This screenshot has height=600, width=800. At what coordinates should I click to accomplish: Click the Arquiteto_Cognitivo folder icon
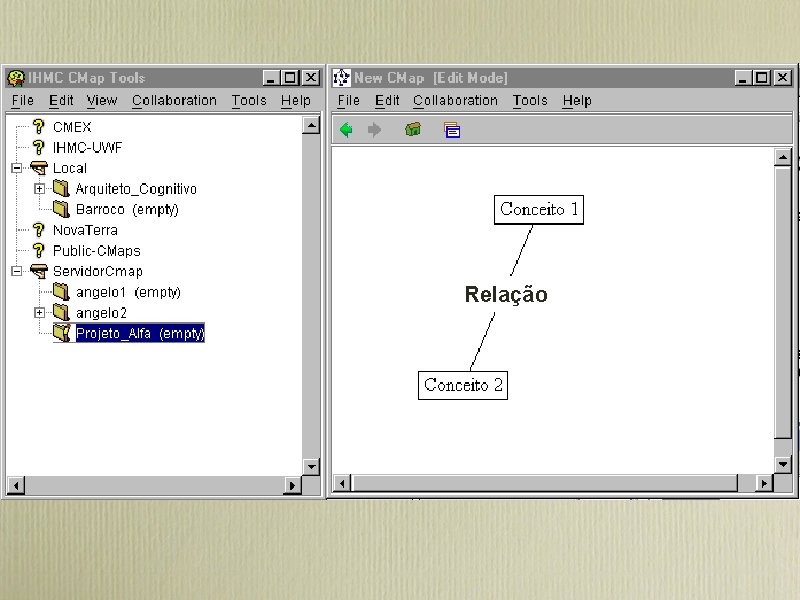pyautogui.click(x=61, y=188)
